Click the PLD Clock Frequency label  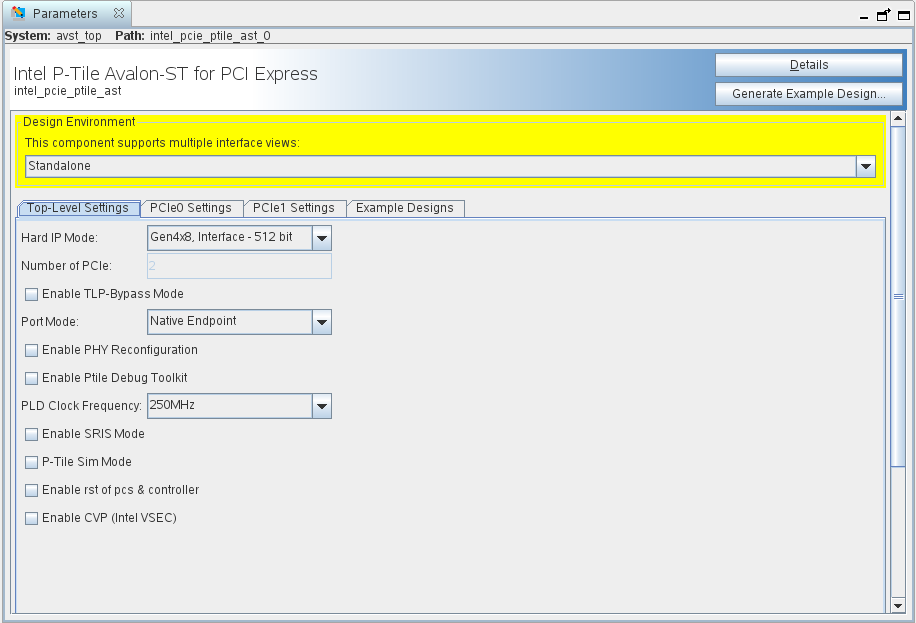click(81, 406)
